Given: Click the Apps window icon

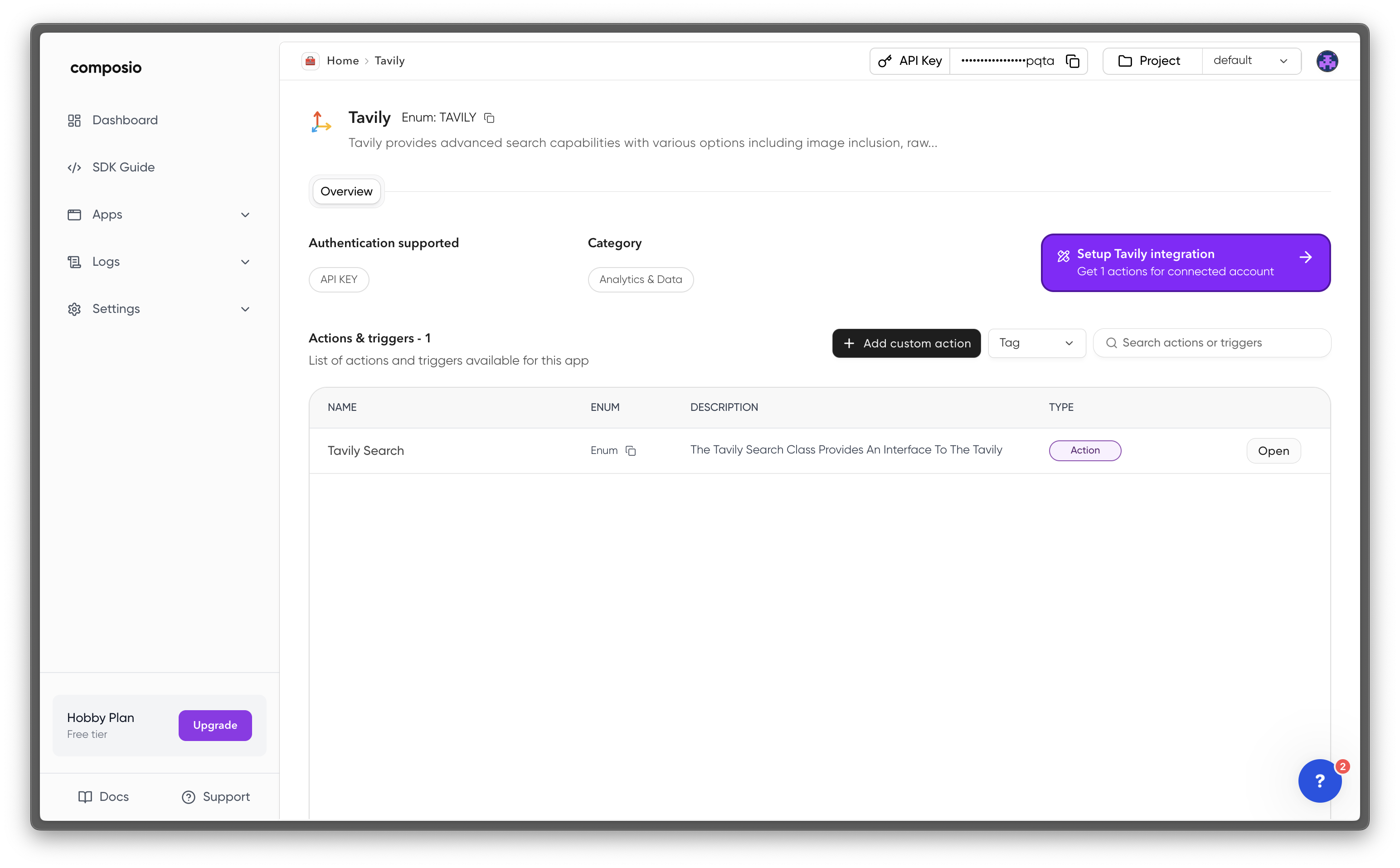Looking at the screenshot, I should tap(74, 215).
